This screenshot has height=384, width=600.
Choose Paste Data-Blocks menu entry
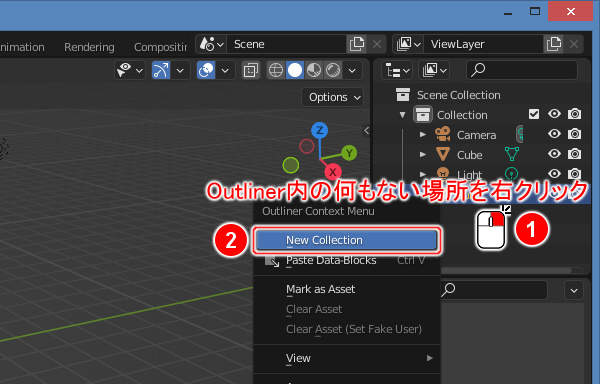346,260
